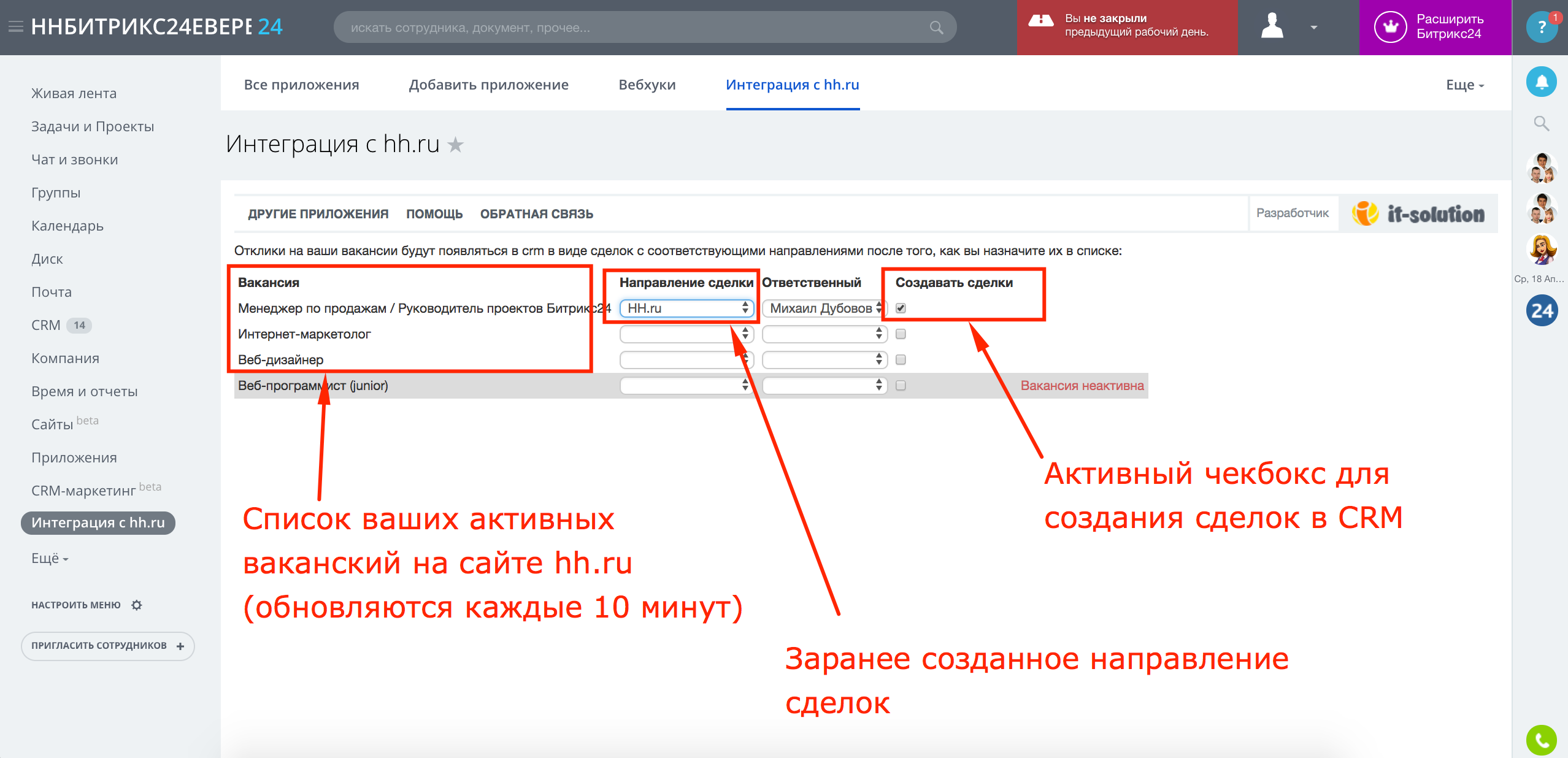Screen dimensions: 1568x758
Task: Open CRM-маркетинг beta in sidebar
Action: [x=96, y=489]
